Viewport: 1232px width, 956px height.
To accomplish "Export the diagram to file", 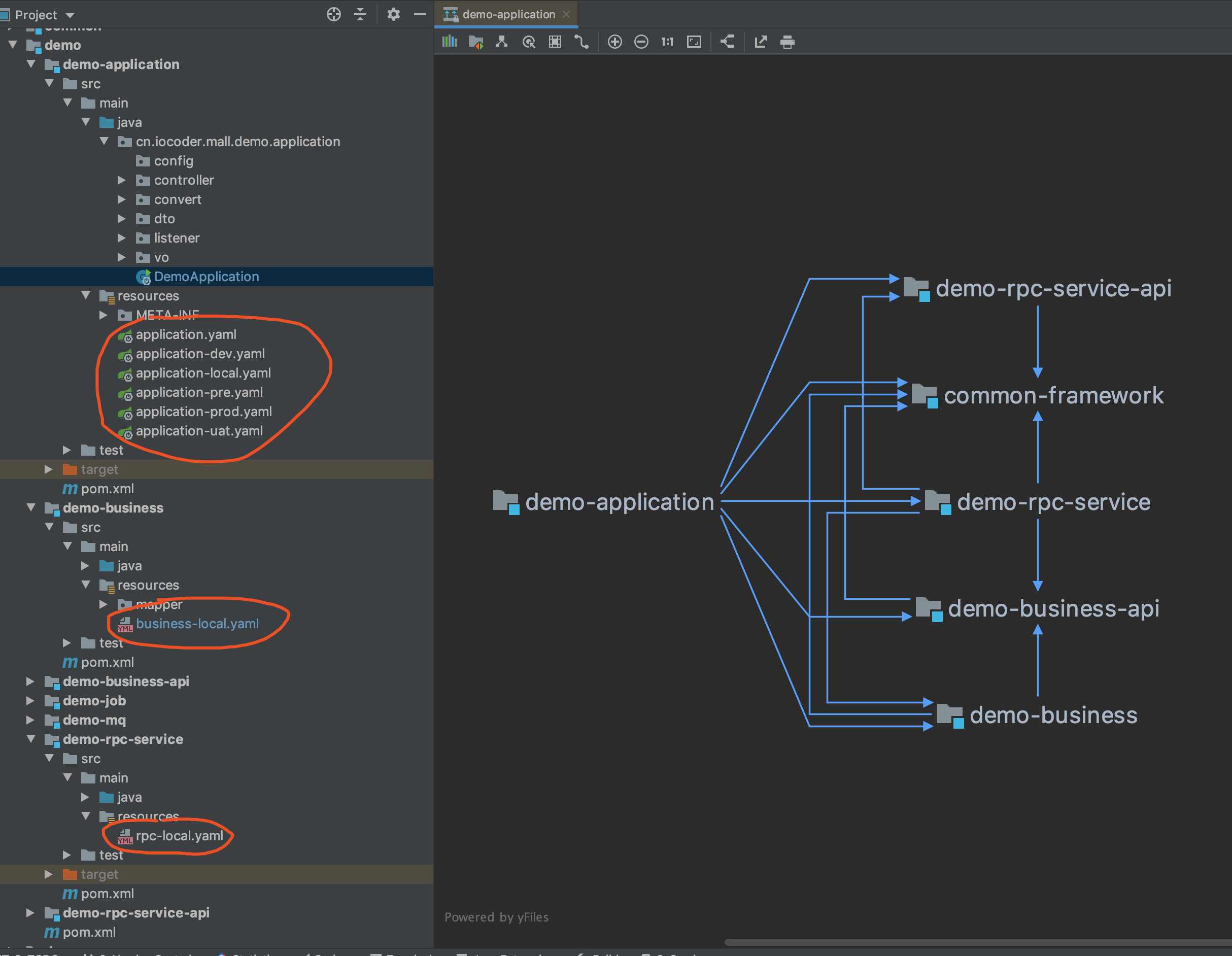I will [x=761, y=42].
